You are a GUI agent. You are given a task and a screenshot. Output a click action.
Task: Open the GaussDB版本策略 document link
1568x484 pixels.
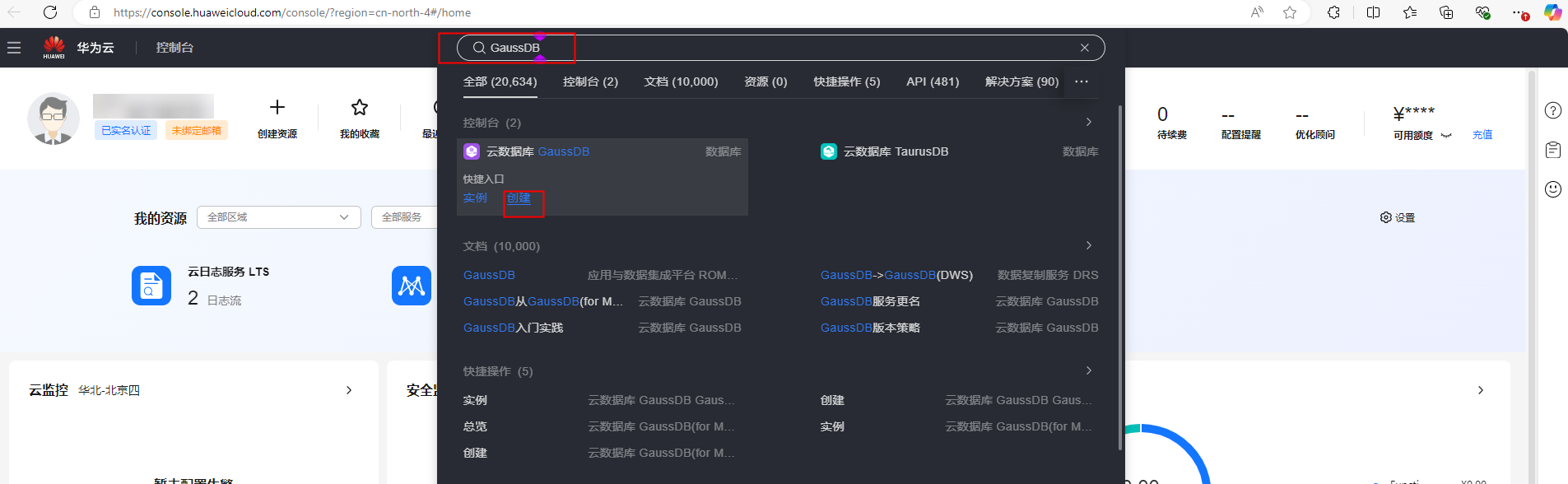pyautogui.click(x=870, y=328)
